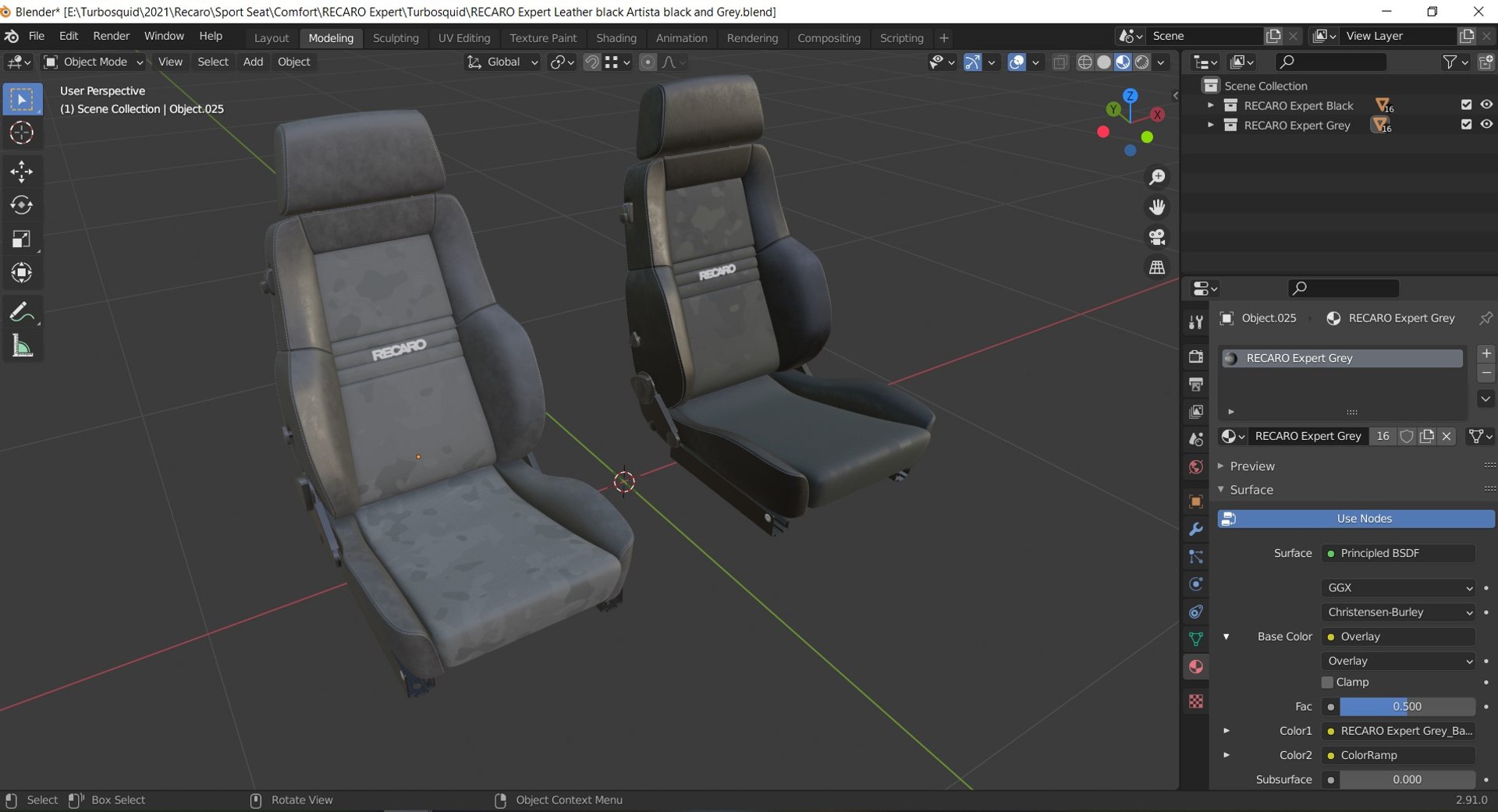Toggle the camera view icon
1498x812 pixels.
point(1157,236)
